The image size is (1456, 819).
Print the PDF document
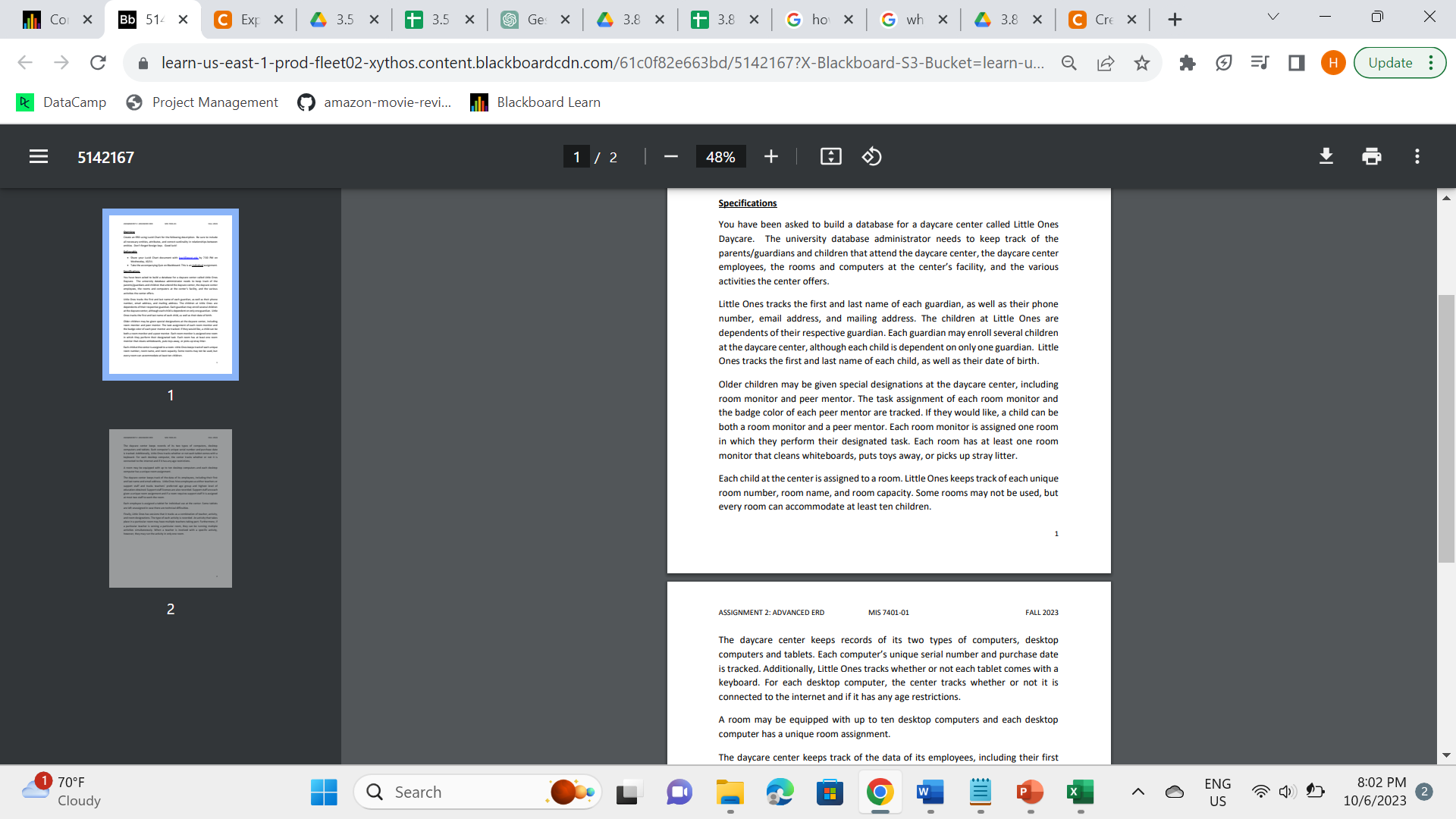click(x=1372, y=157)
